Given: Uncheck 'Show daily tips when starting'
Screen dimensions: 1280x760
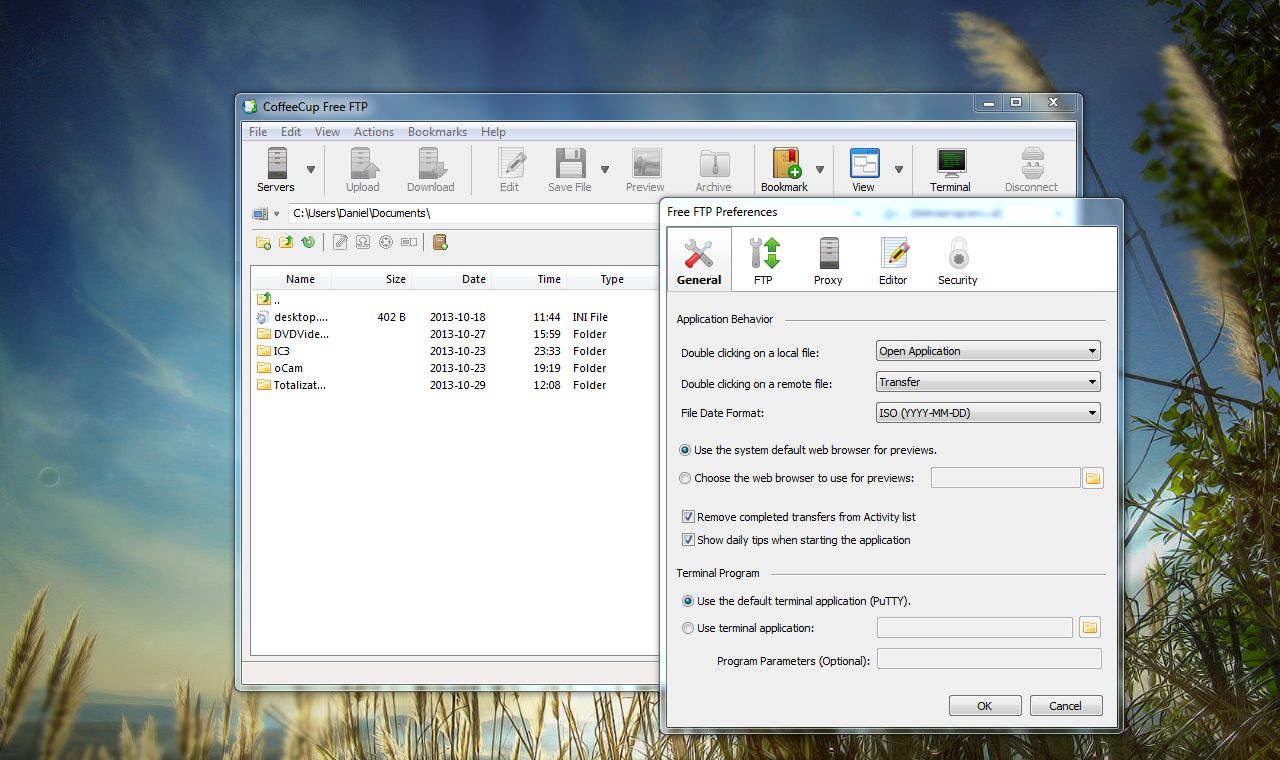Looking at the screenshot, I should point(688,540).
